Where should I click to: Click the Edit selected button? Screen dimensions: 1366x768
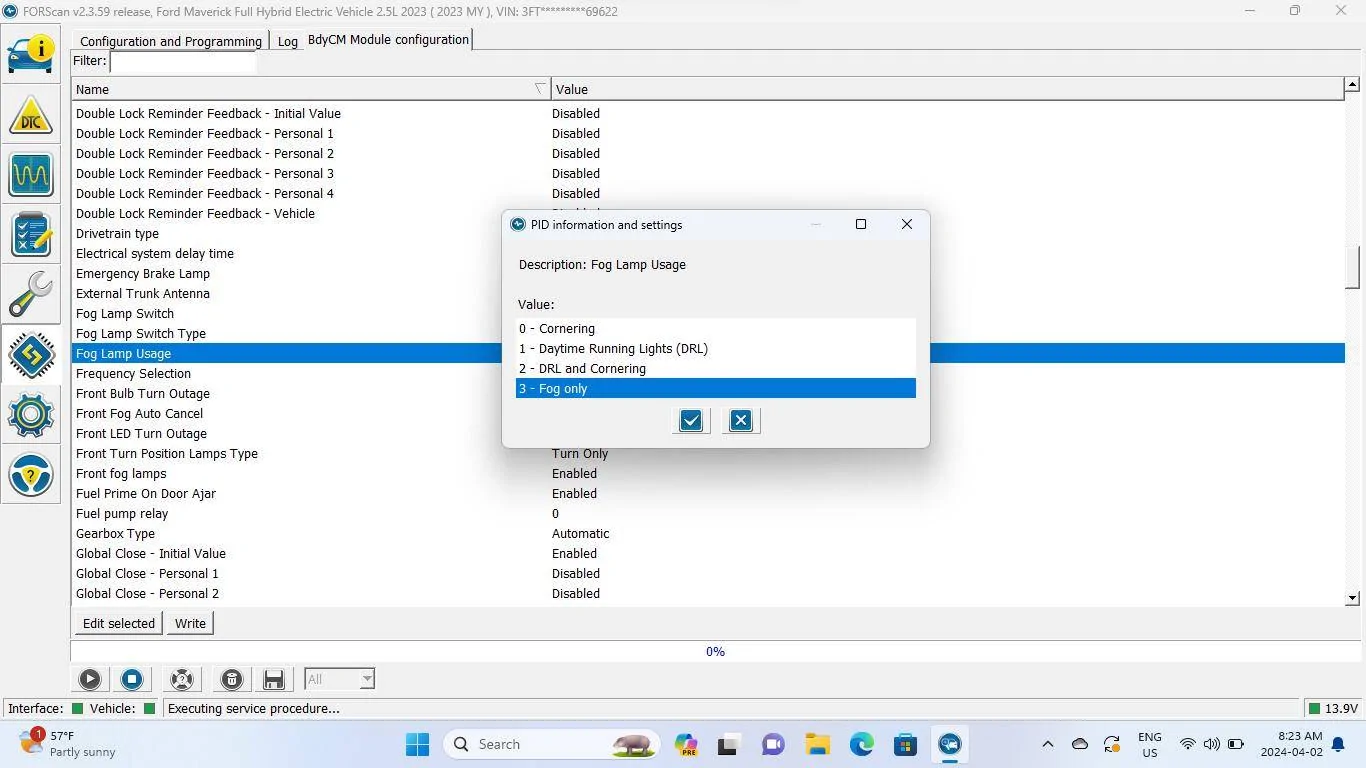pyautogui.click(x=119, y=623)
